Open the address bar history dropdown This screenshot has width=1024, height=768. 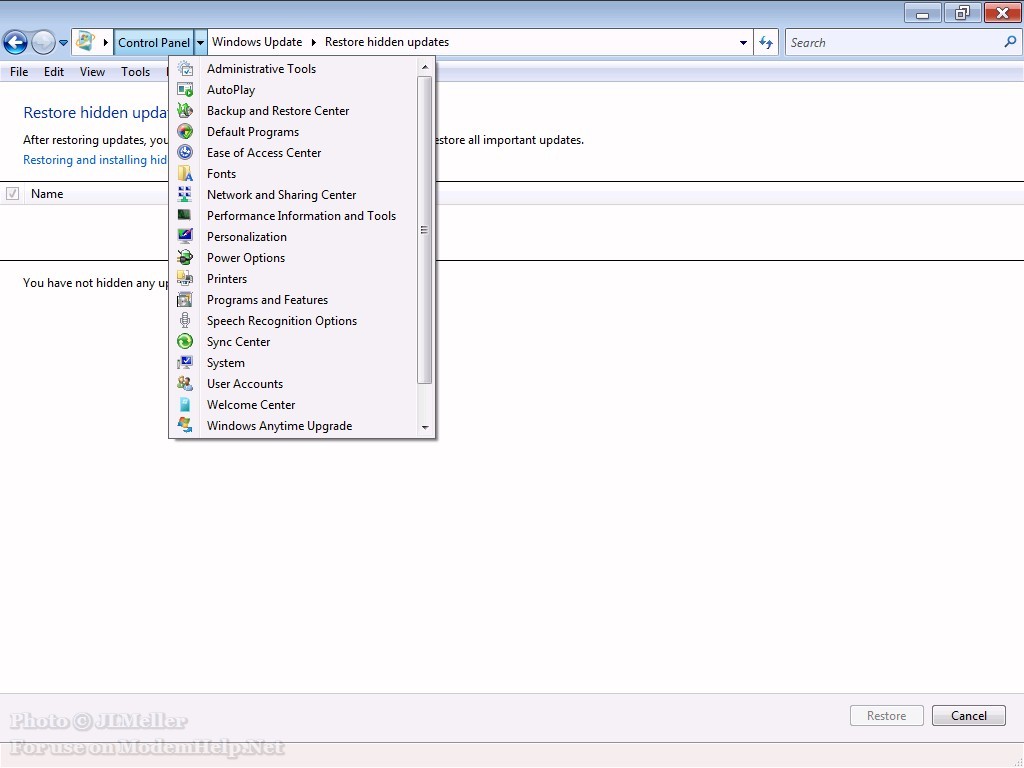coord(743,42)
